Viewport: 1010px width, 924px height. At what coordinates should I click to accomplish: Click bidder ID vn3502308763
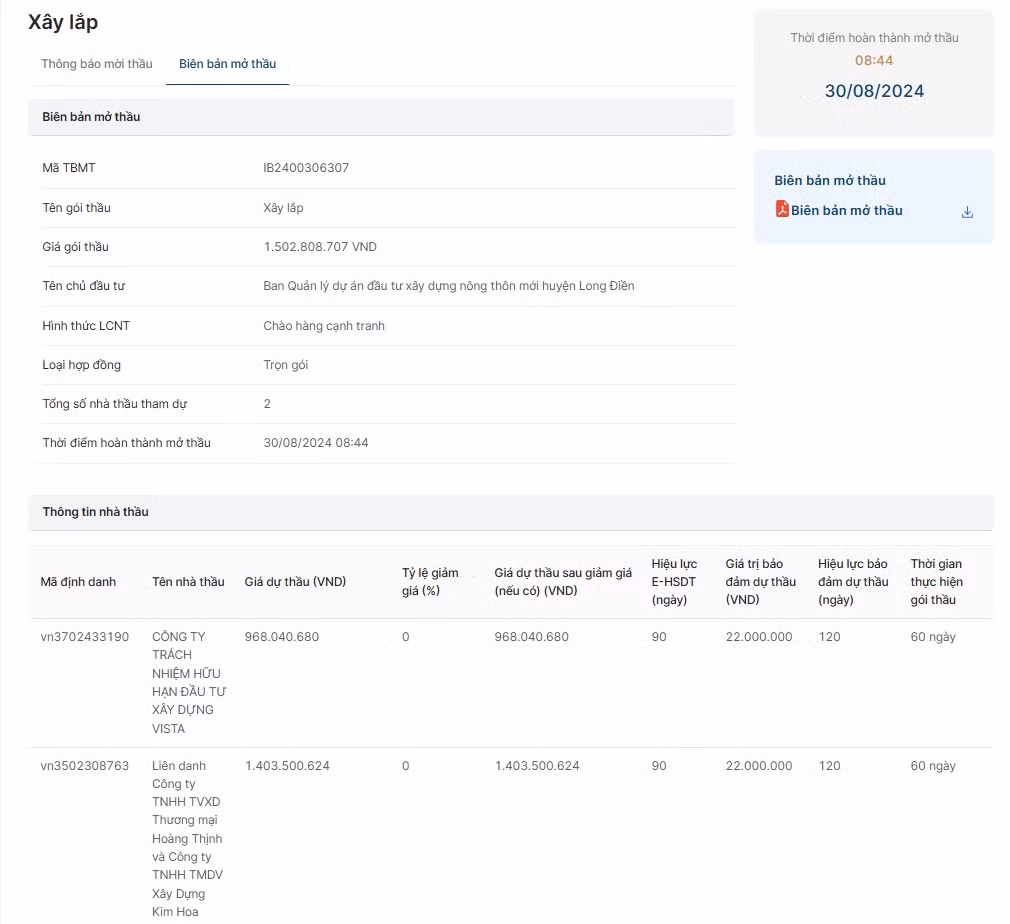[85, 766]
